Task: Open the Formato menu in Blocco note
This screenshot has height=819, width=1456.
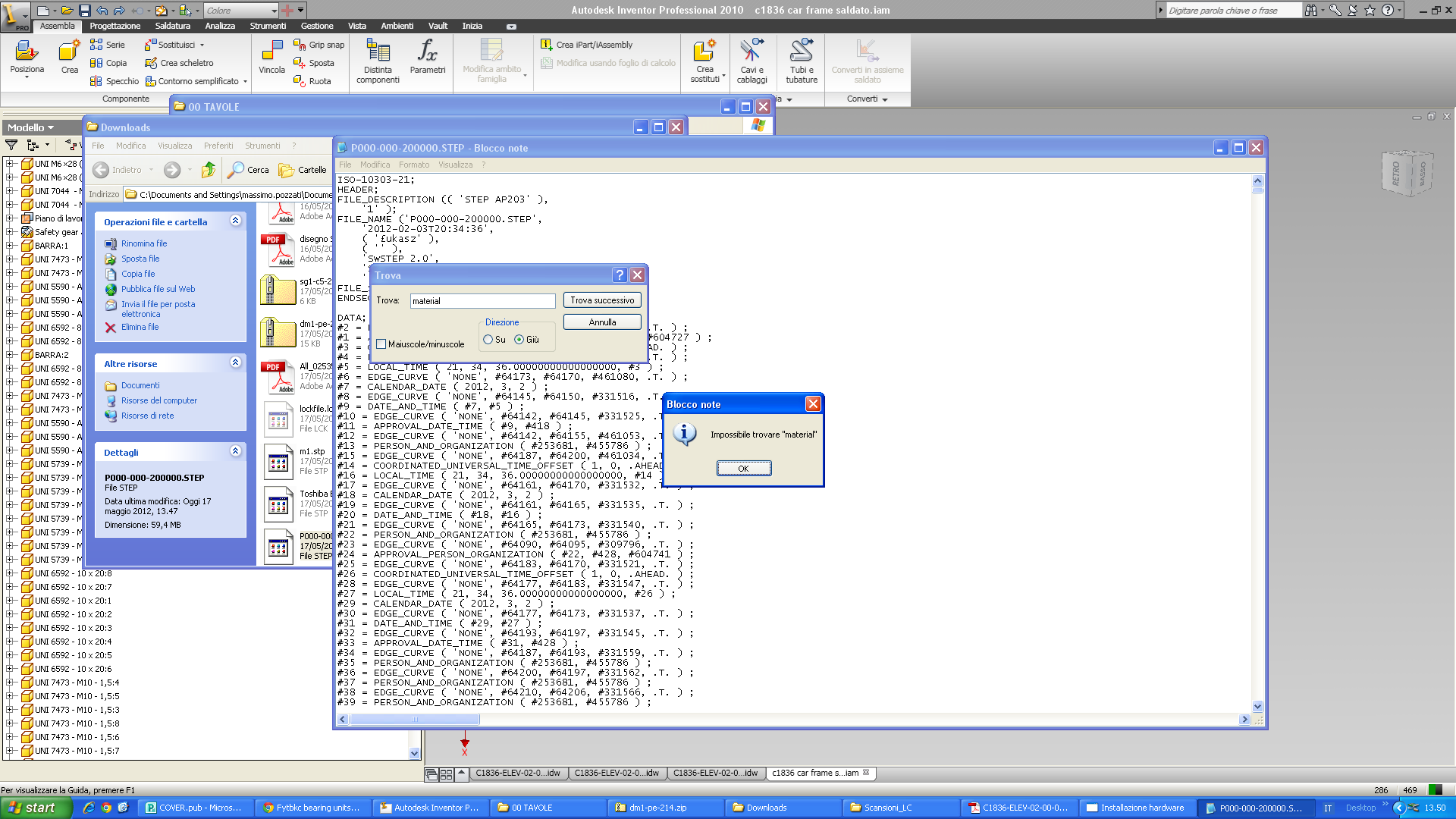Action: pyautogui.click(x=414, y=165)
